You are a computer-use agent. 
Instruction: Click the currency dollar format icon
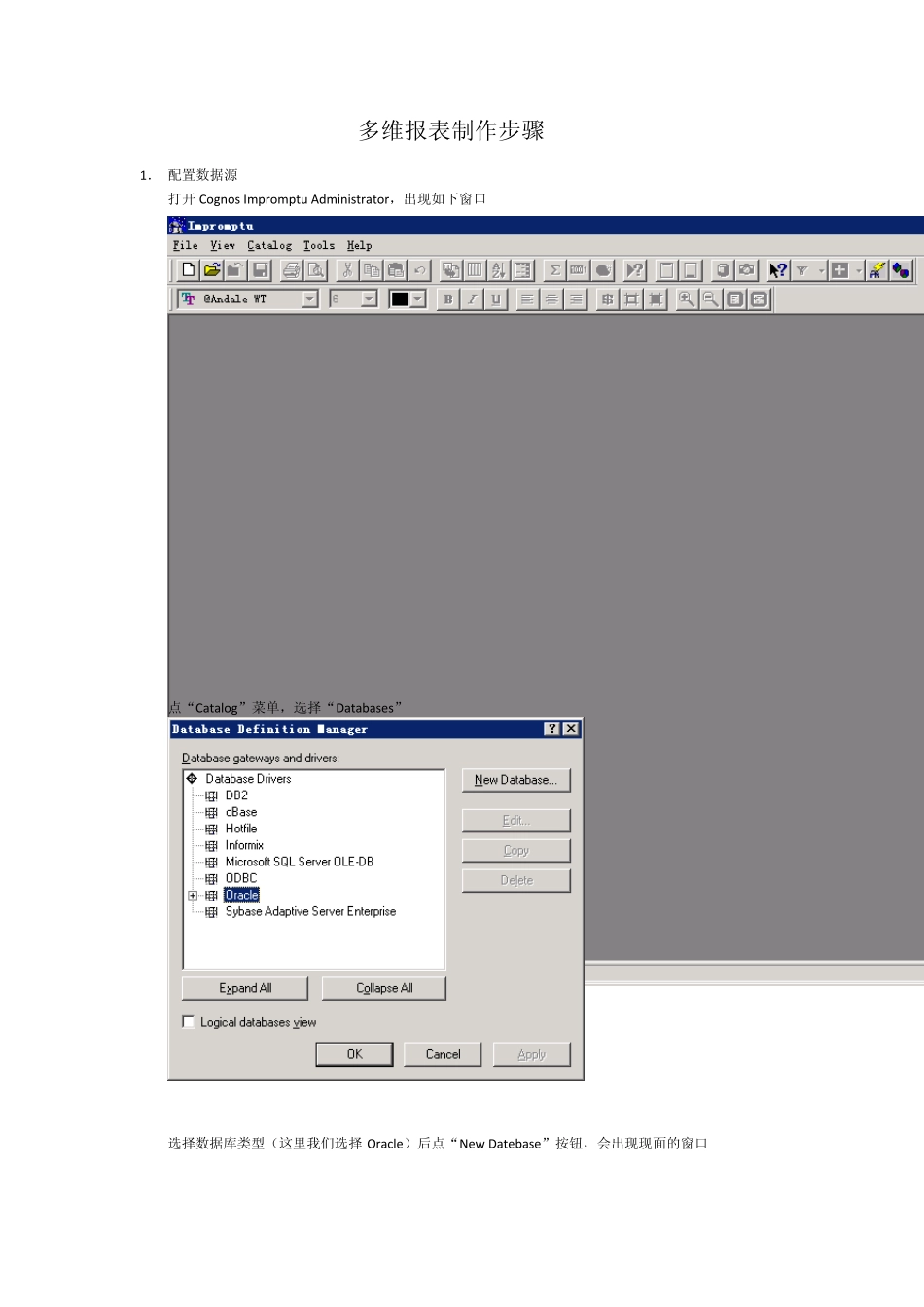[x=607, y=300]
